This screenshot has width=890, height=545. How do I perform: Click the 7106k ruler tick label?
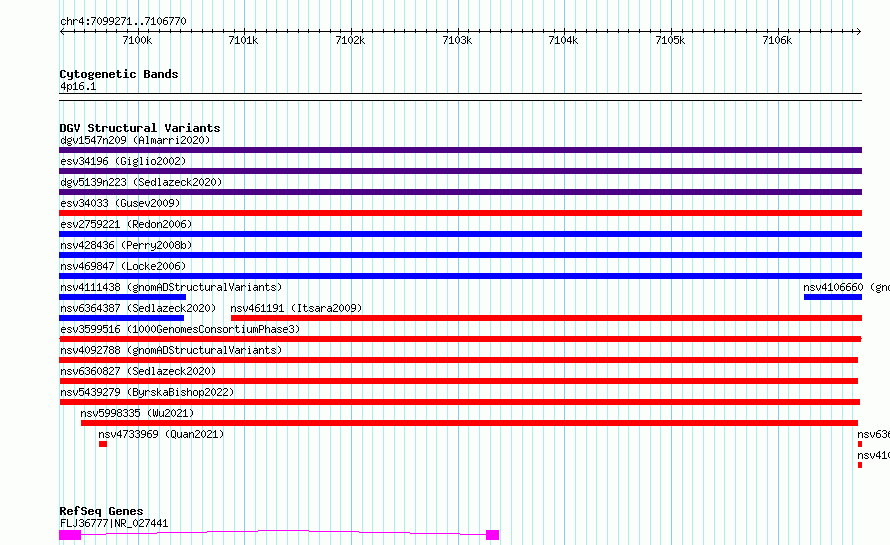click(x=777, y=40)
